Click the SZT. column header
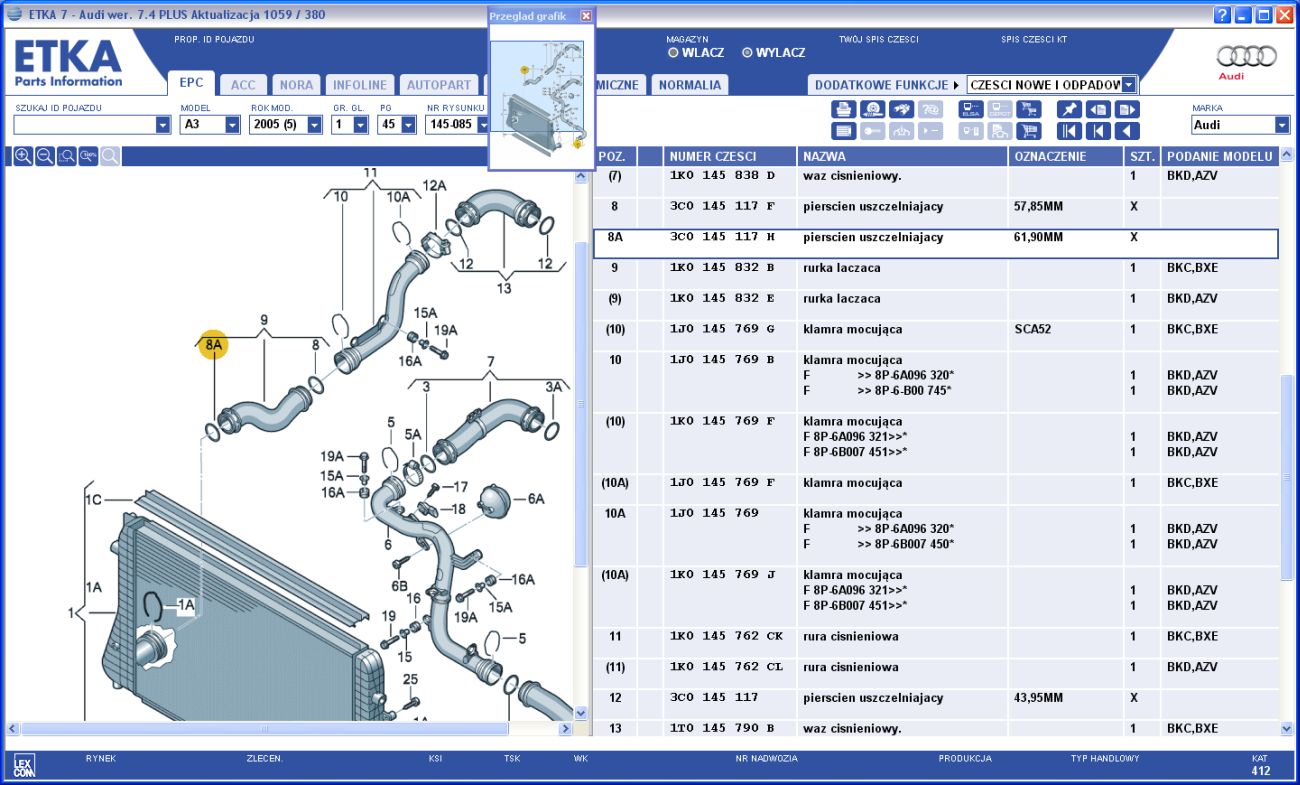 (x=1141, y=157)
